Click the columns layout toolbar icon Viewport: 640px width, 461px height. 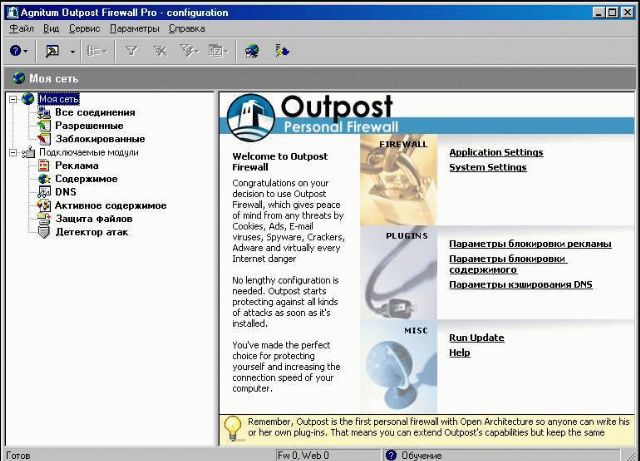tap(216, 51)
